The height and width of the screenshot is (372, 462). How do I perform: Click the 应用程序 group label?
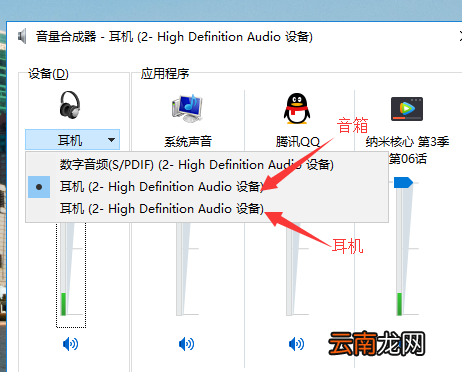click(x=165, y=73)
